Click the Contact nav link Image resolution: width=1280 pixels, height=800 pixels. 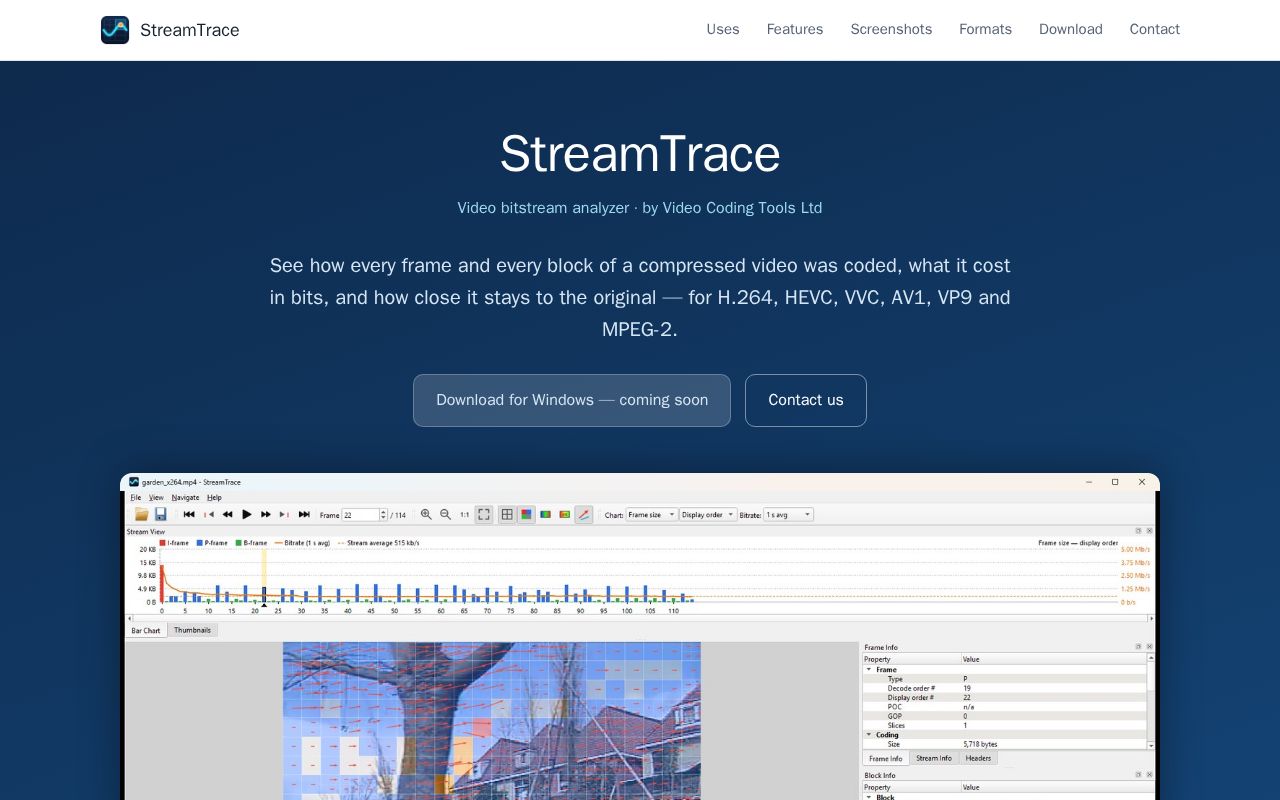pyautogui.click(x=1155, y=29)
